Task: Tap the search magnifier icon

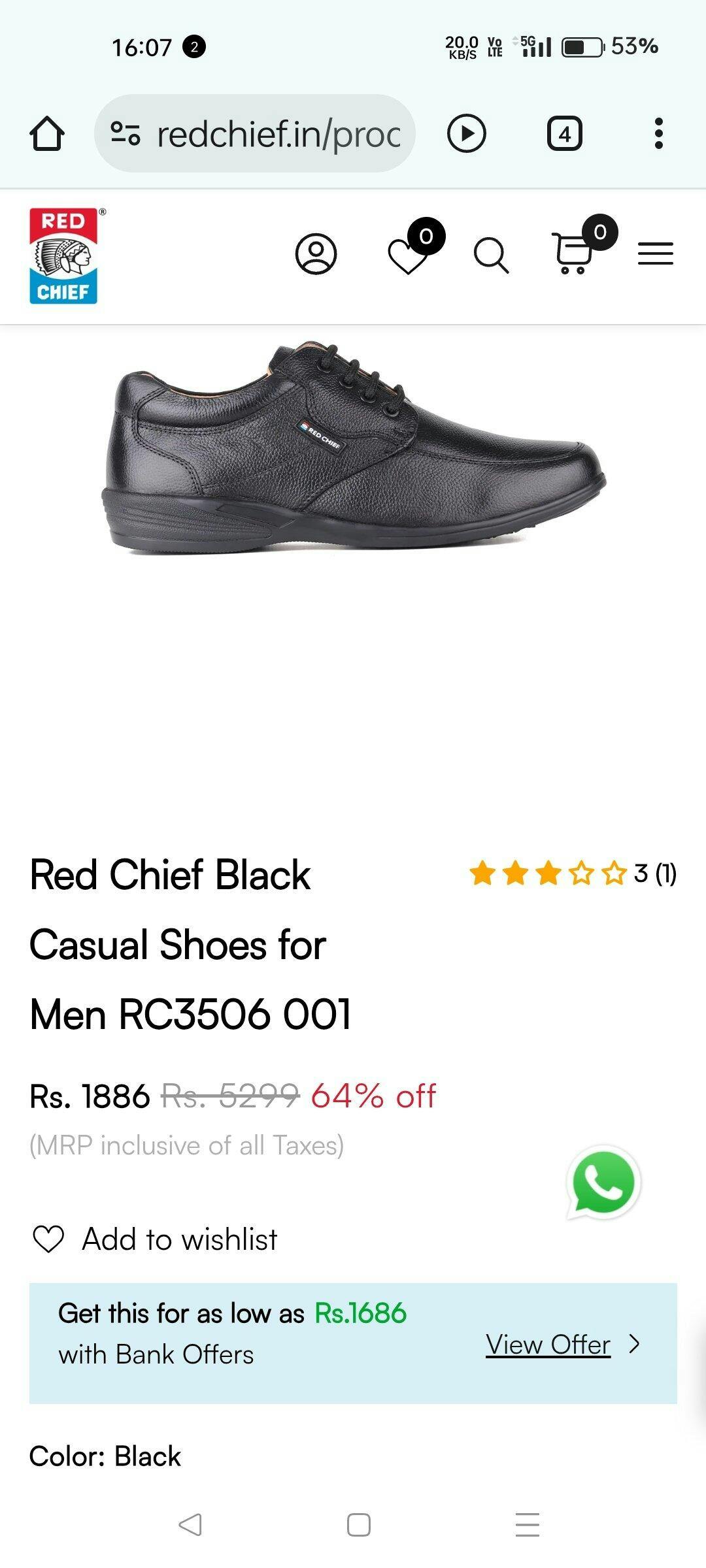Action: [x=491, y=255]
